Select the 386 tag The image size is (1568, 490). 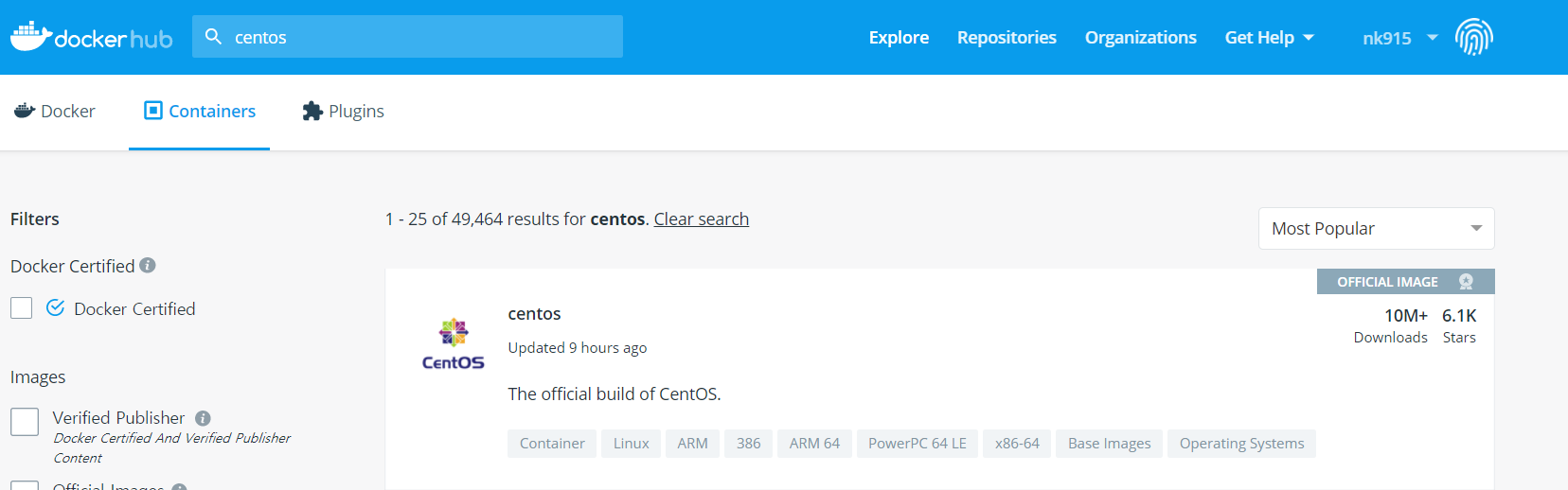749,444
